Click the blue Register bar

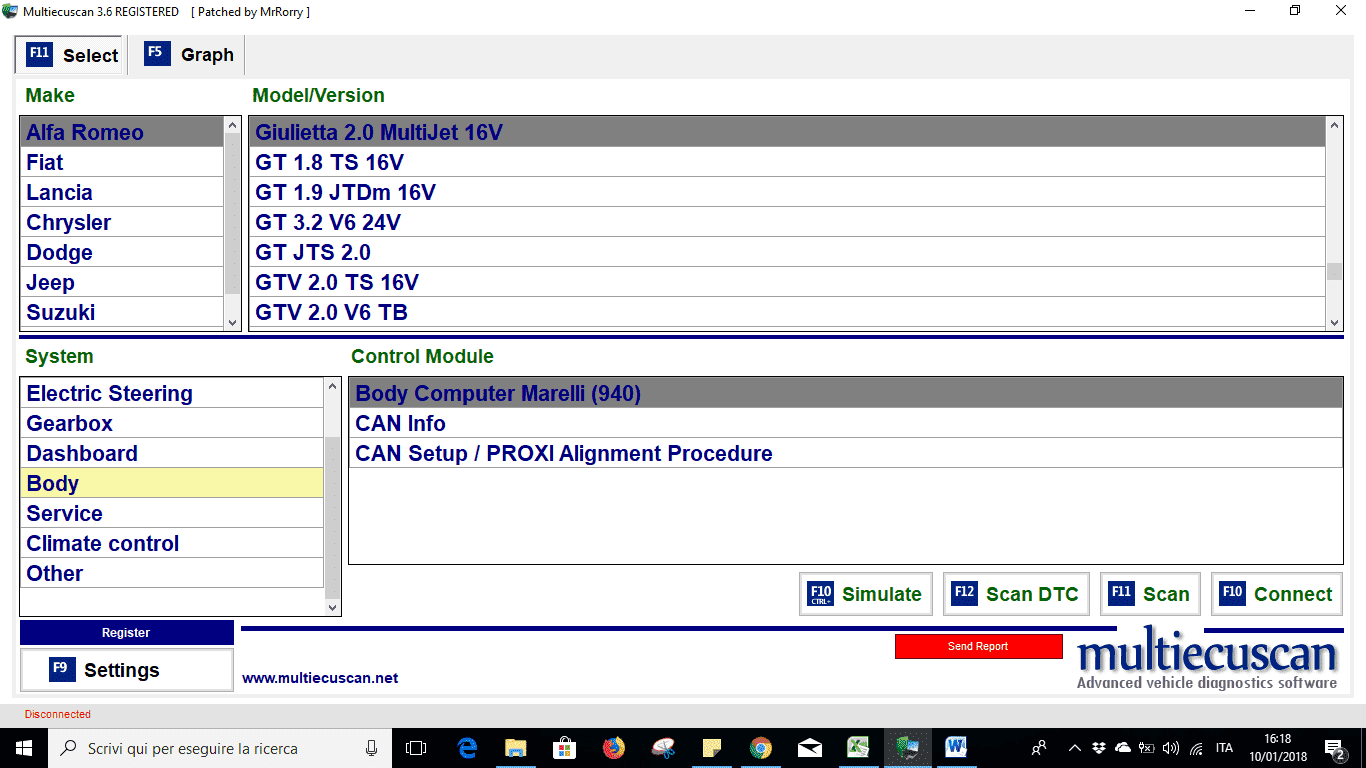pos(126,633)
